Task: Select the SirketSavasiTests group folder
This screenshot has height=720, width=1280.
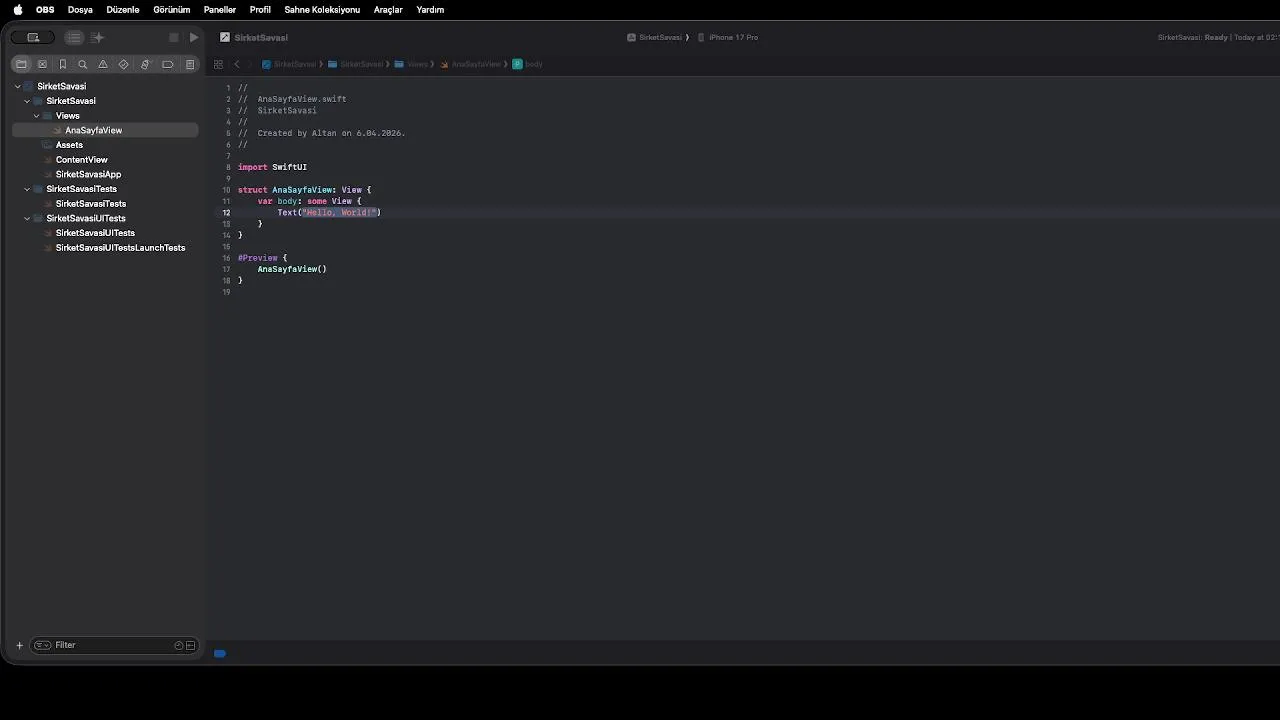Action: pos(105,189)
